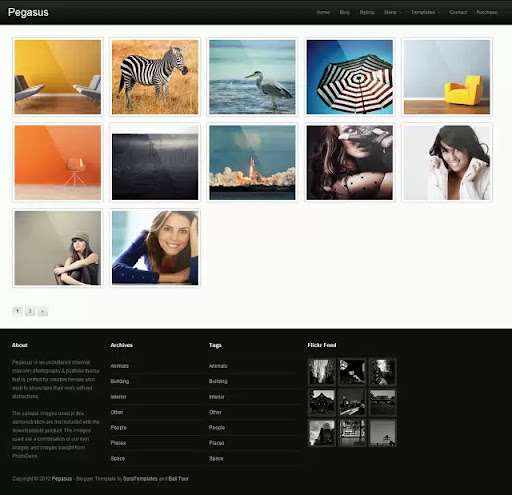The width and height of the screenshot is (512, 495).
Task: Go to pagination page 2
Action: tap(30, 311)
